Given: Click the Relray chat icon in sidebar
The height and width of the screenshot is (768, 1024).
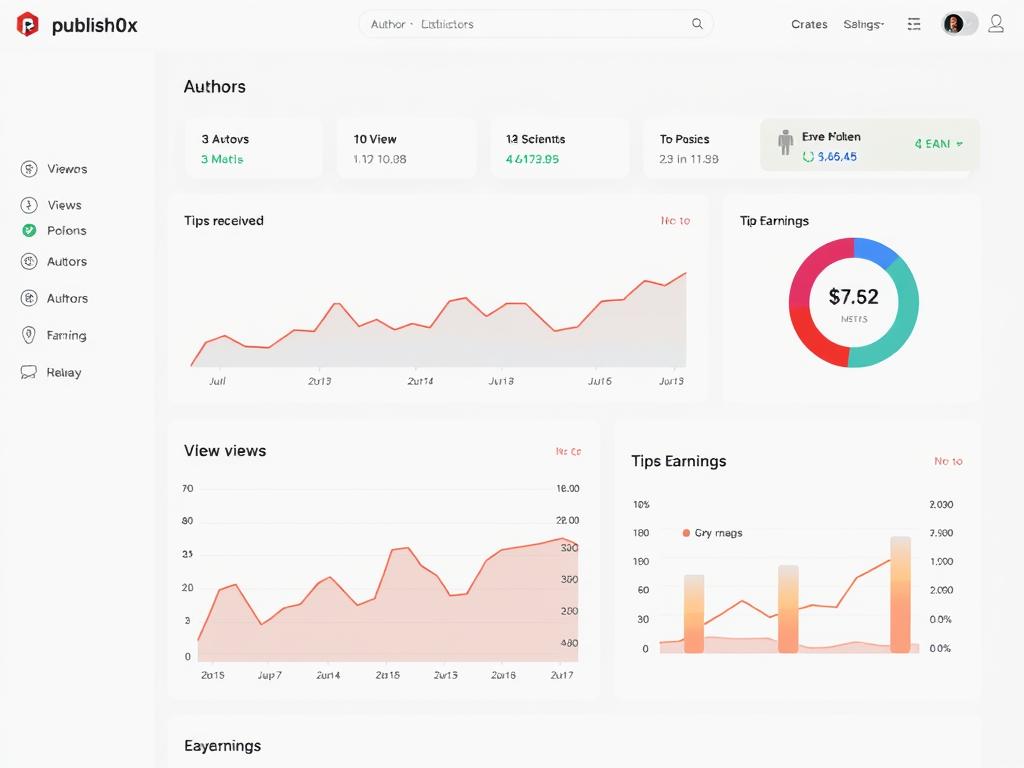Looking at the screenshot, I should tap(29, 372).
